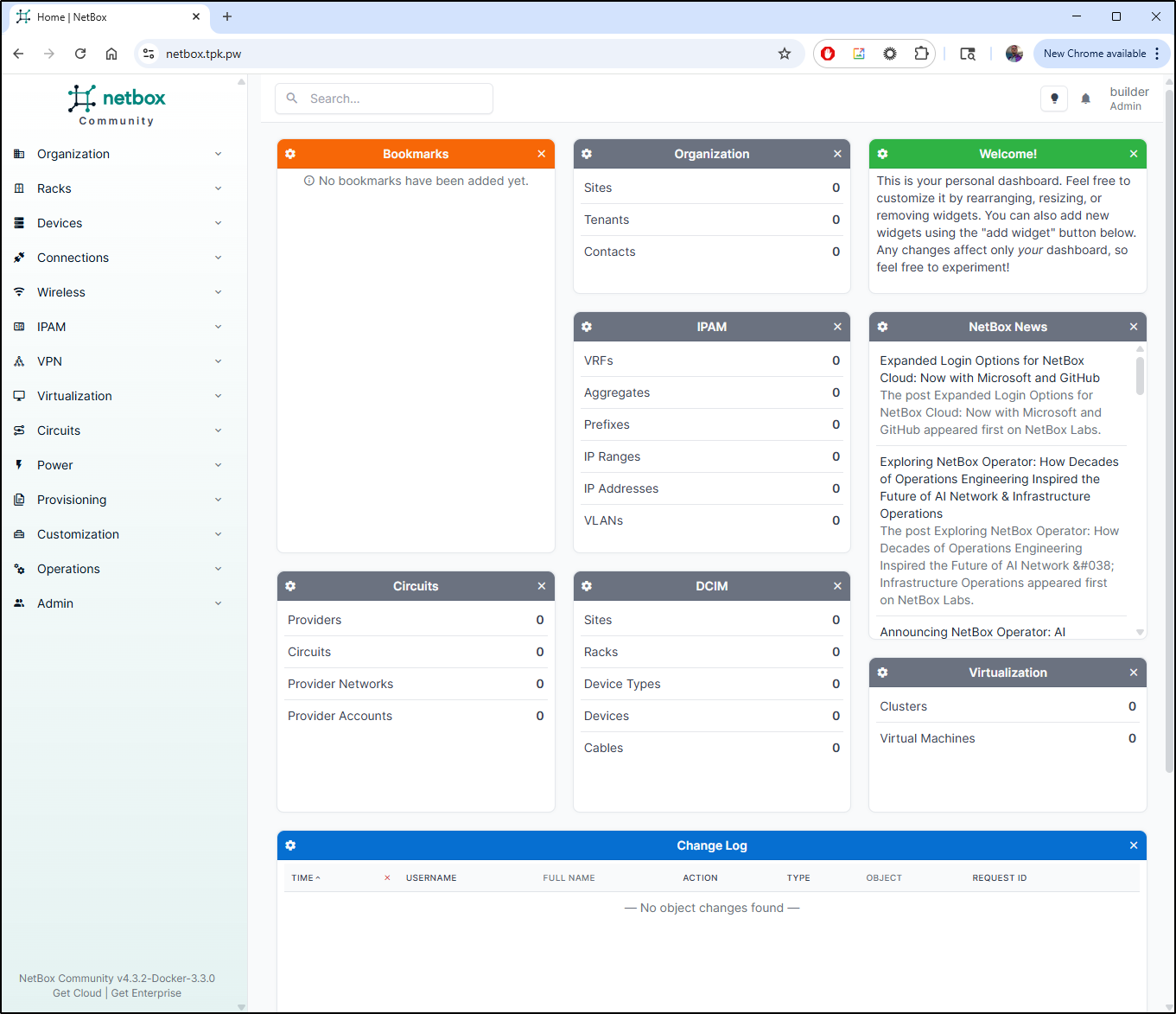Configure NetBox News widget gear icon

click(882, 327)
